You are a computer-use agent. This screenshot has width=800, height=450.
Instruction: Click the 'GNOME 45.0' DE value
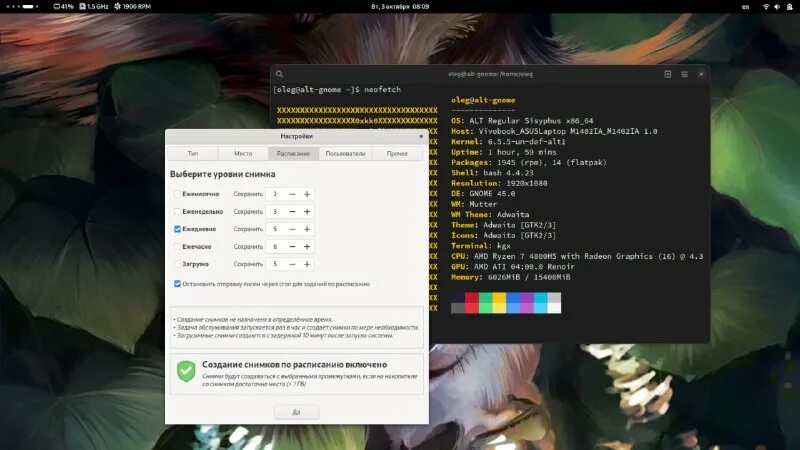[492, 194]
